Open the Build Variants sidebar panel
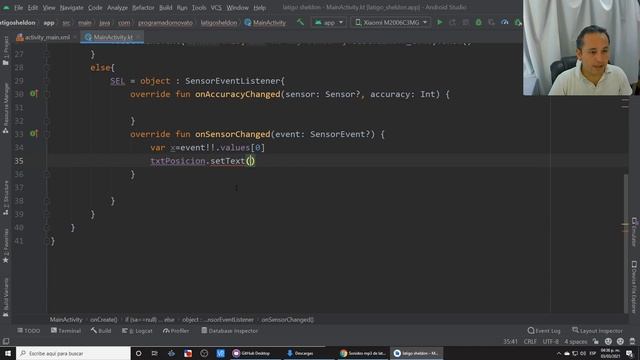The image size is (640, 360). (x=6, y=297)
